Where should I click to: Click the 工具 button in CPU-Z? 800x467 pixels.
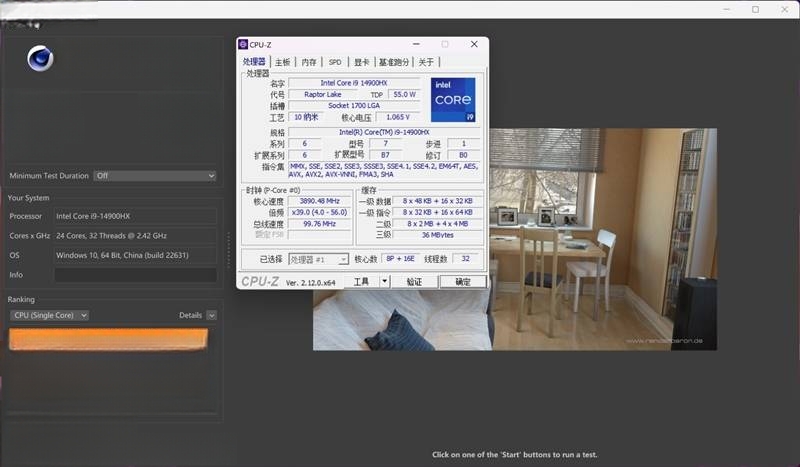(361, 281)
